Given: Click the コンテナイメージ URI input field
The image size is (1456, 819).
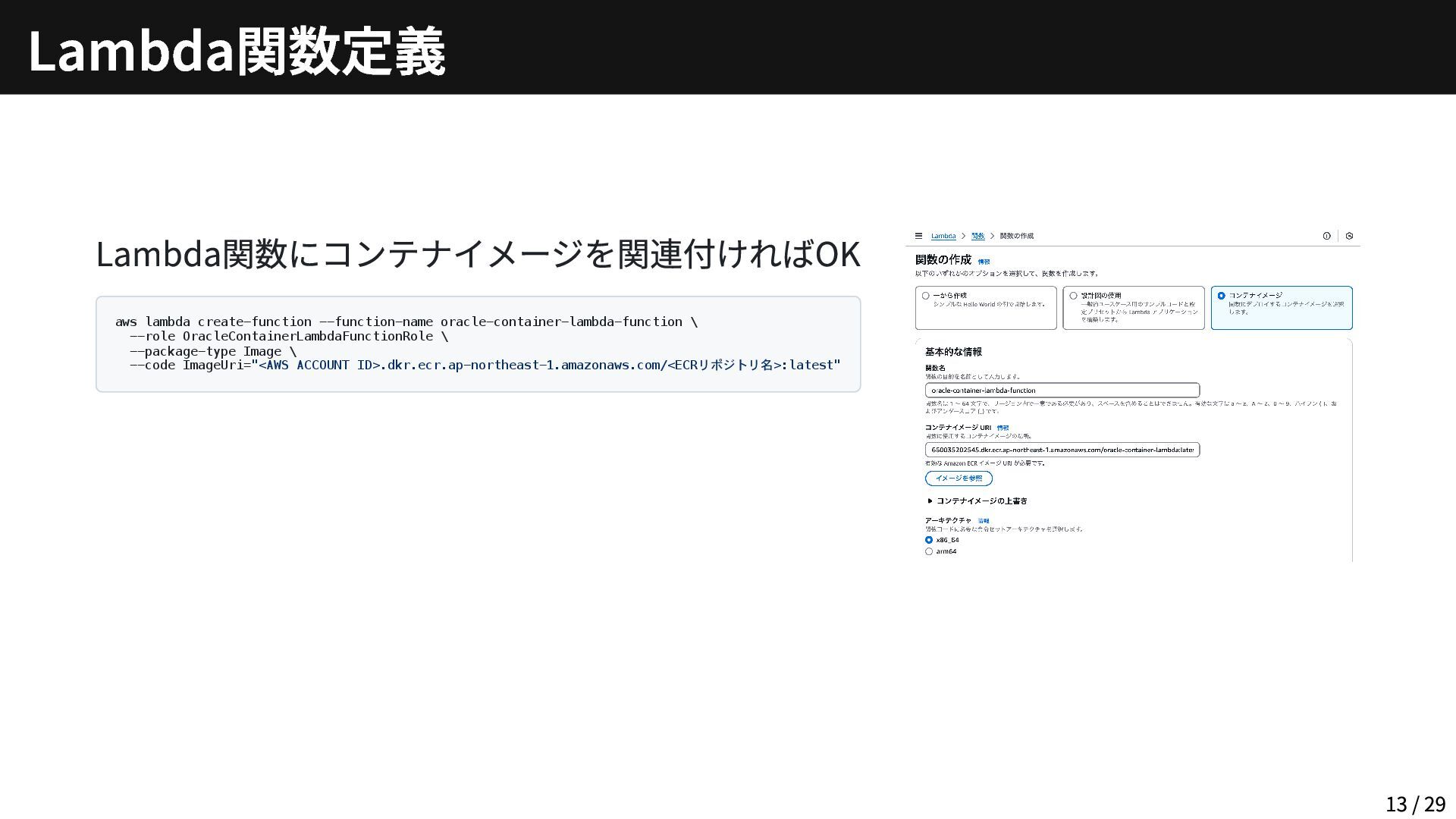Looking at the screenshot, I should point(1062,450).
